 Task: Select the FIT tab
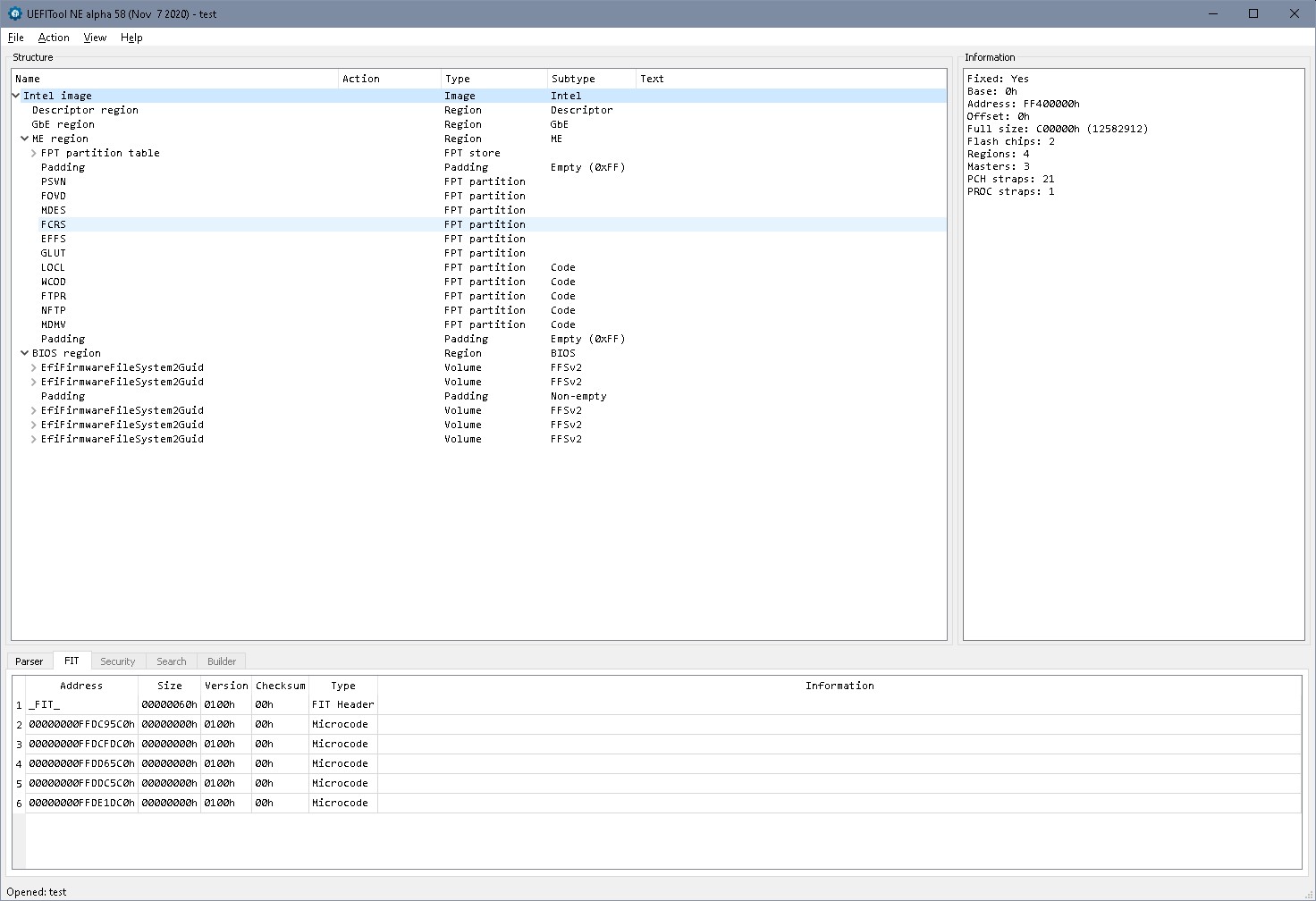(72, 661)
